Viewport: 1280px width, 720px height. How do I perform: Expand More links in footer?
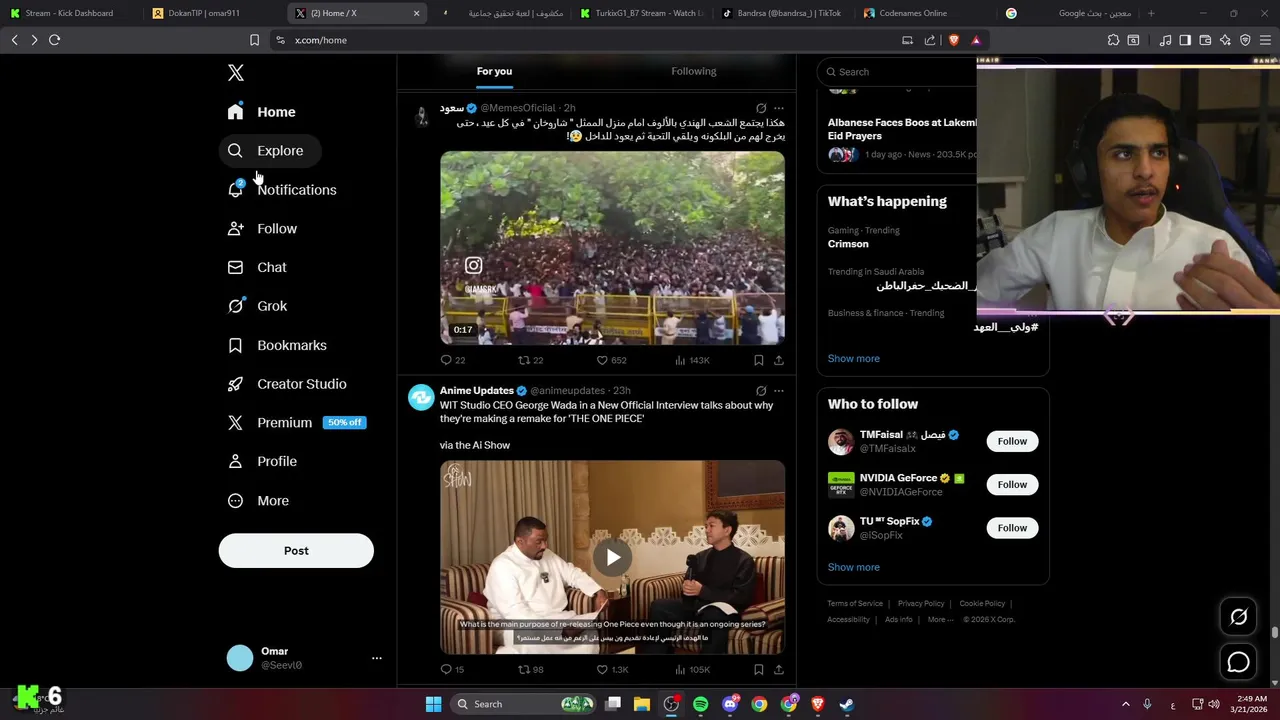(940, 619)
